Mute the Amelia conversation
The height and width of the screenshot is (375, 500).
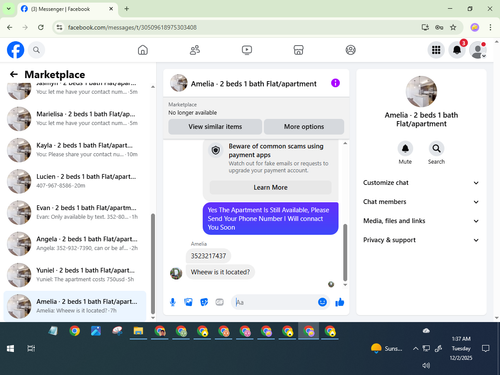(x=405, y=148)
